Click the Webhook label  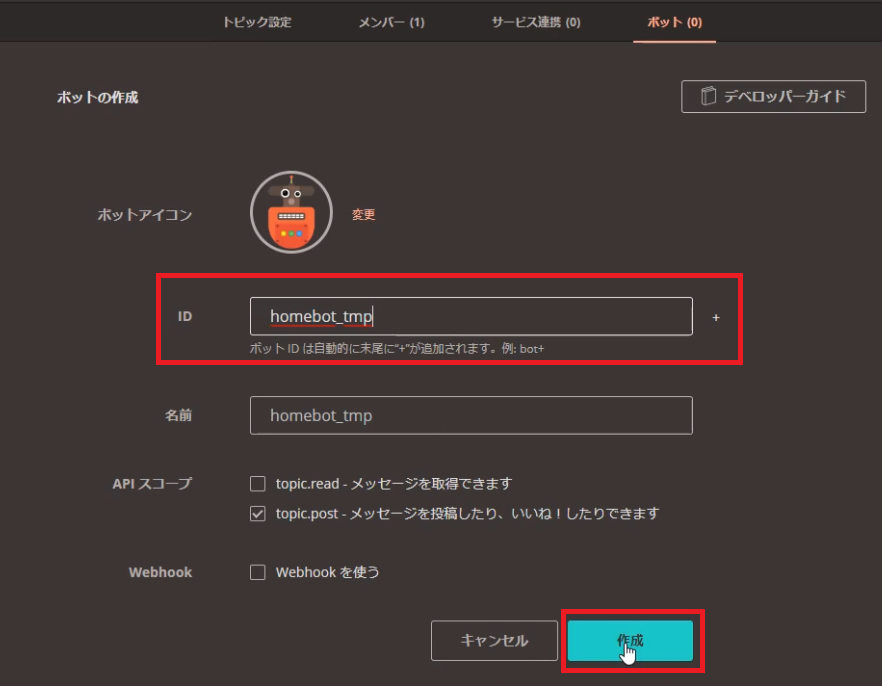click(160, 572)
